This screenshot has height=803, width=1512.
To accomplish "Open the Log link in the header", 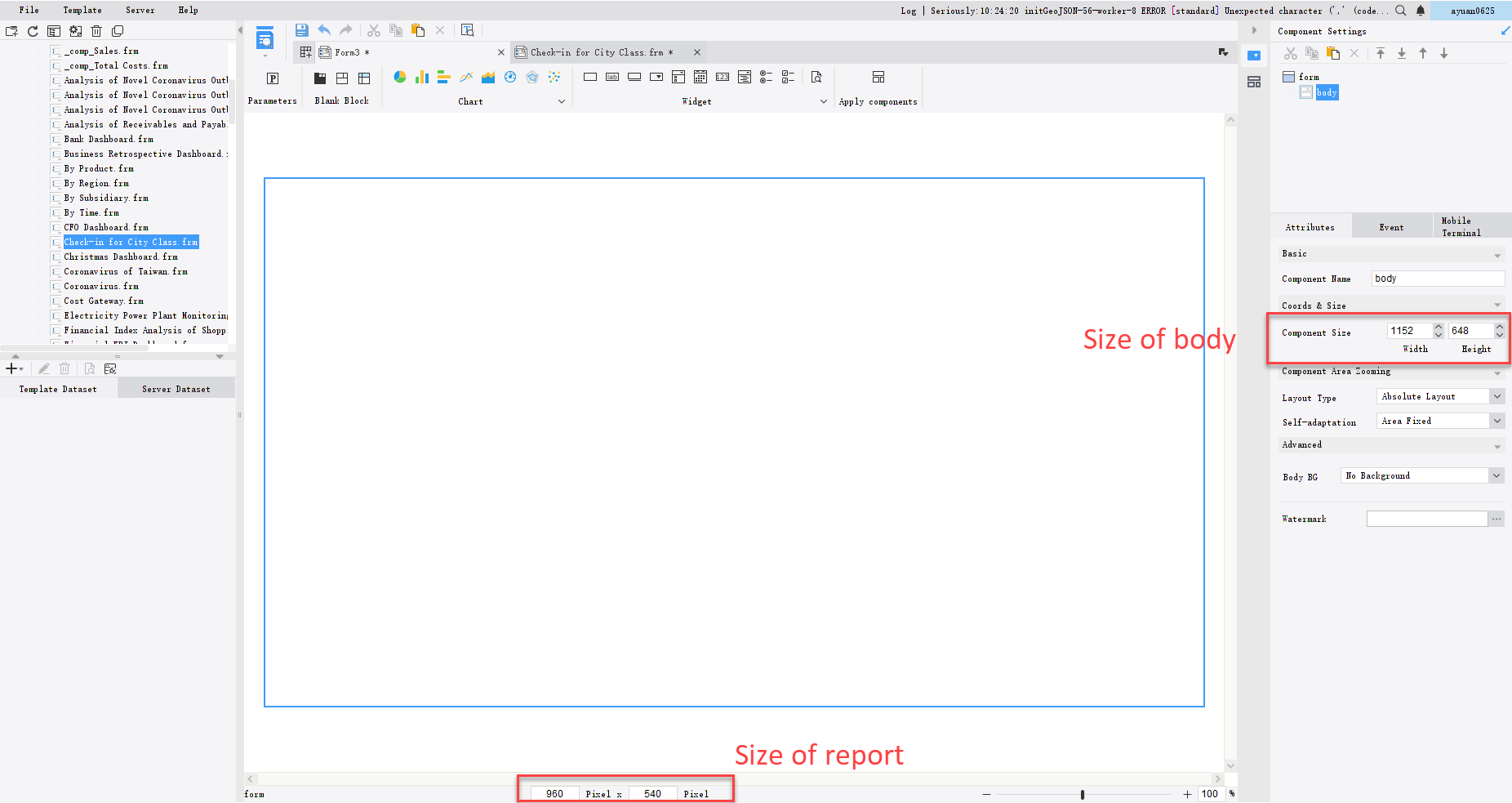I will [x=909, y=11].
